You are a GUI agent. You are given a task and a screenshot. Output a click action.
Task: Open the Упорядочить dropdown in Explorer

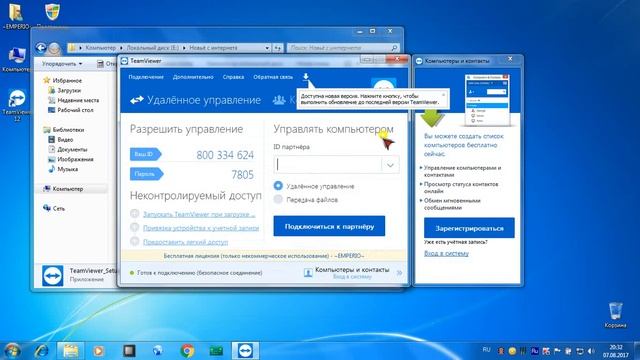point(62,64)
